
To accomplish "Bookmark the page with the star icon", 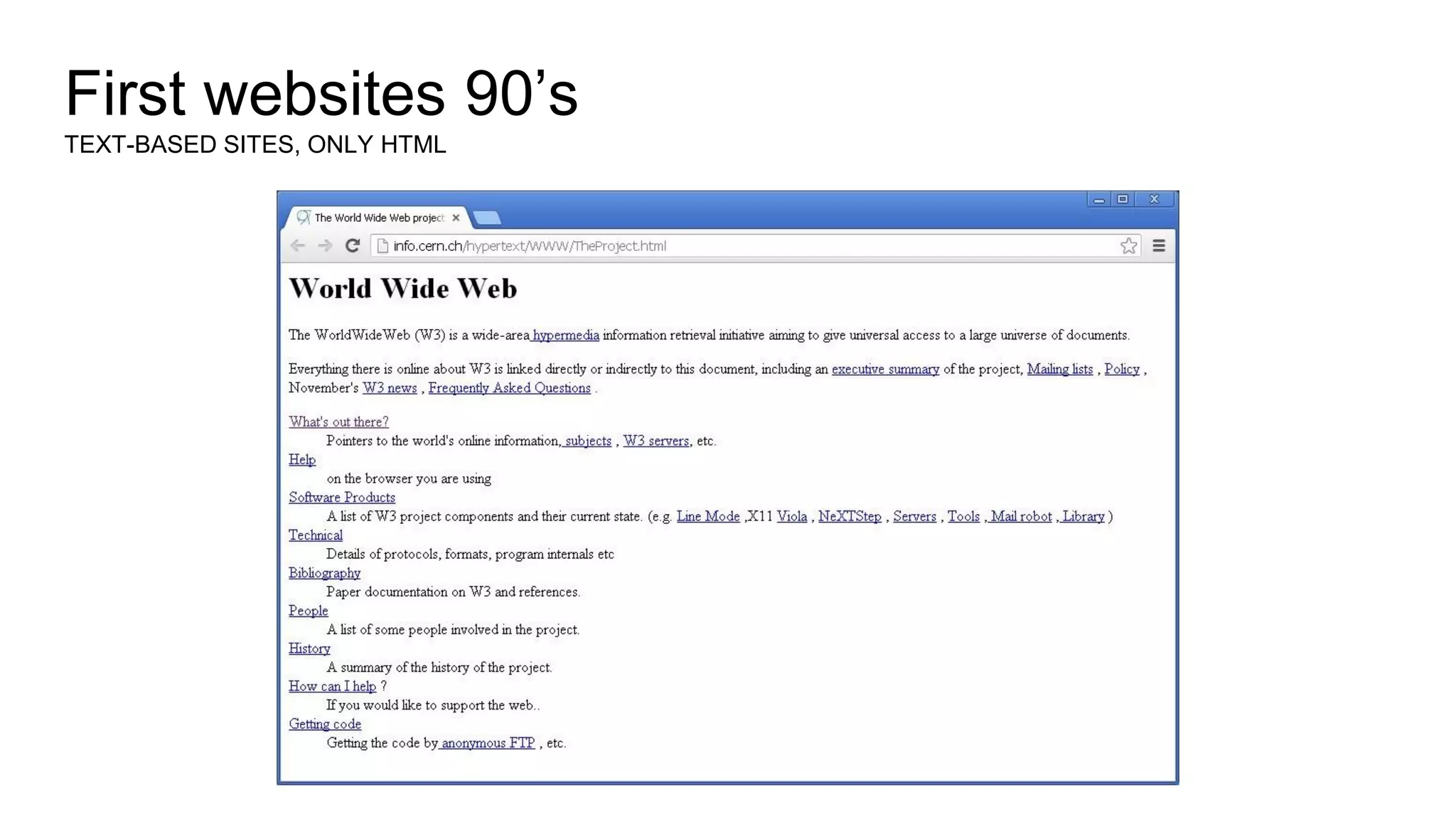I will [x=1128, y=246].
